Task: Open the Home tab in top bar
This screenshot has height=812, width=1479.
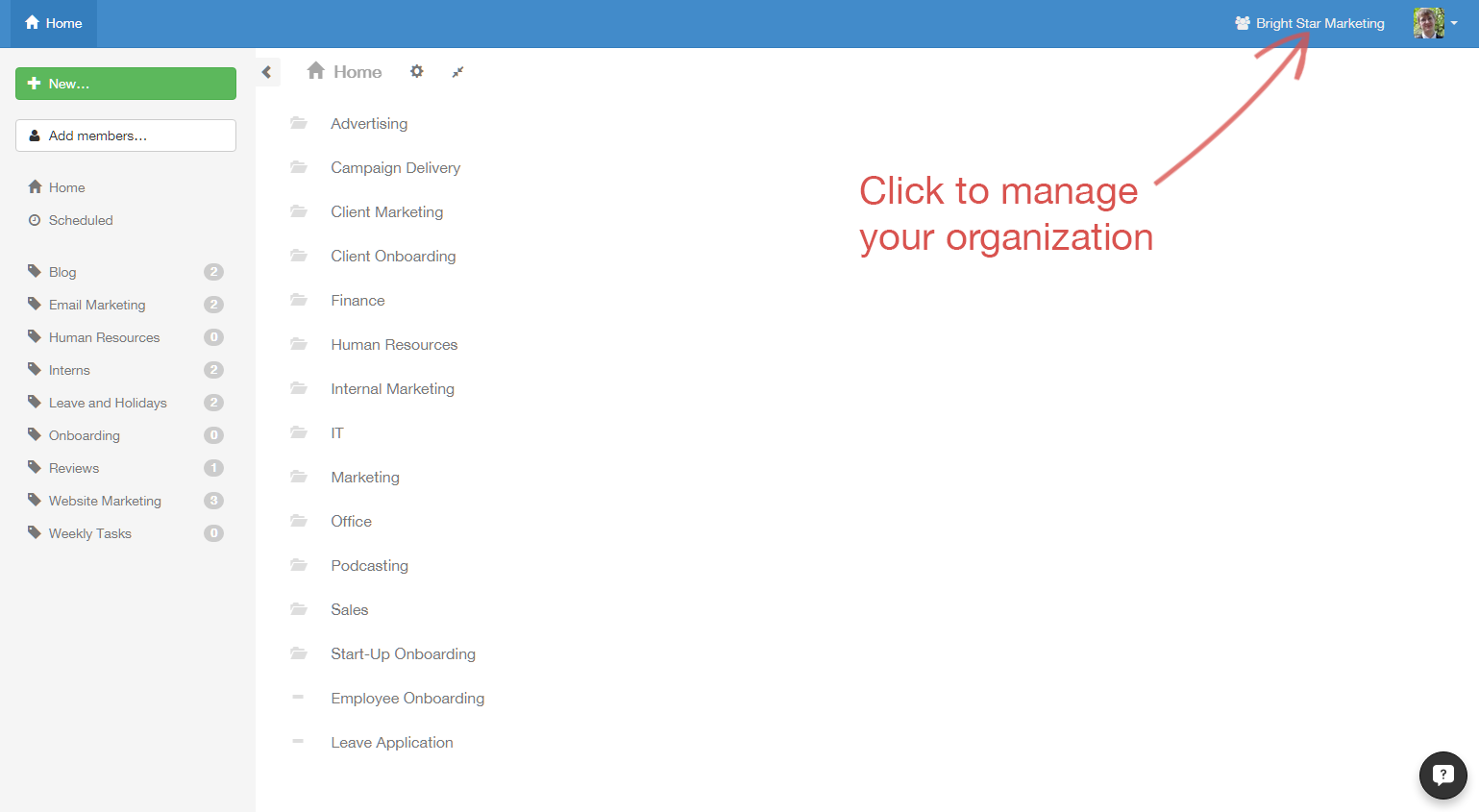Action: coord(54,23)
